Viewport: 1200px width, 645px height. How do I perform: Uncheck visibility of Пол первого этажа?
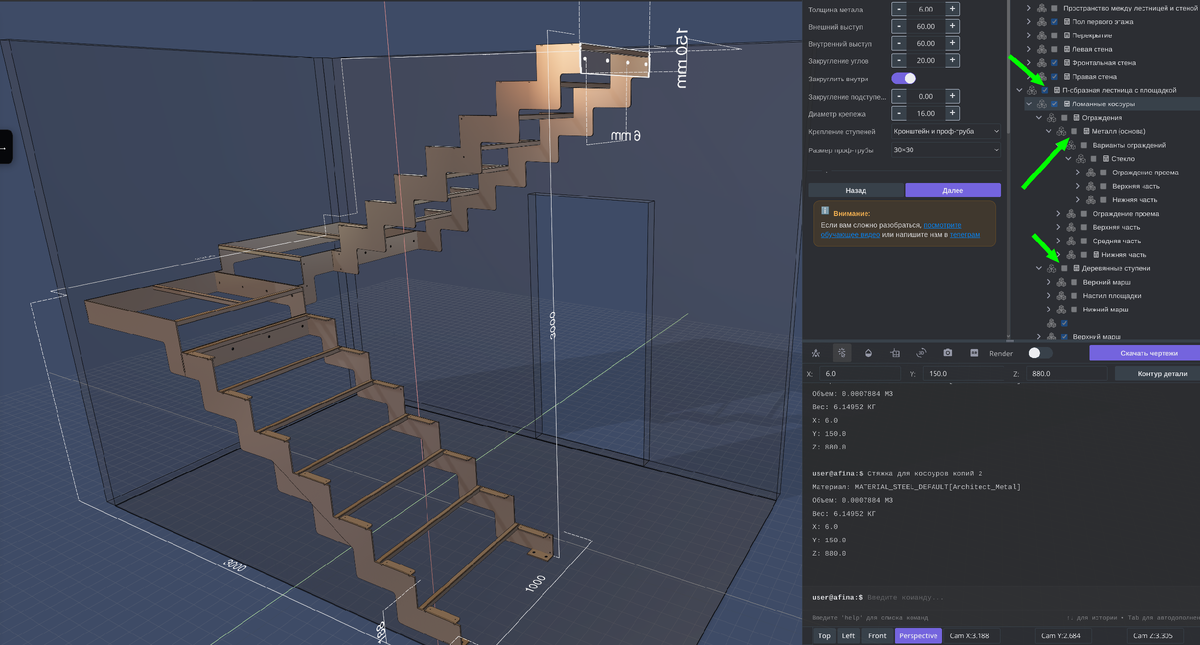click(x=1054, y=21)
